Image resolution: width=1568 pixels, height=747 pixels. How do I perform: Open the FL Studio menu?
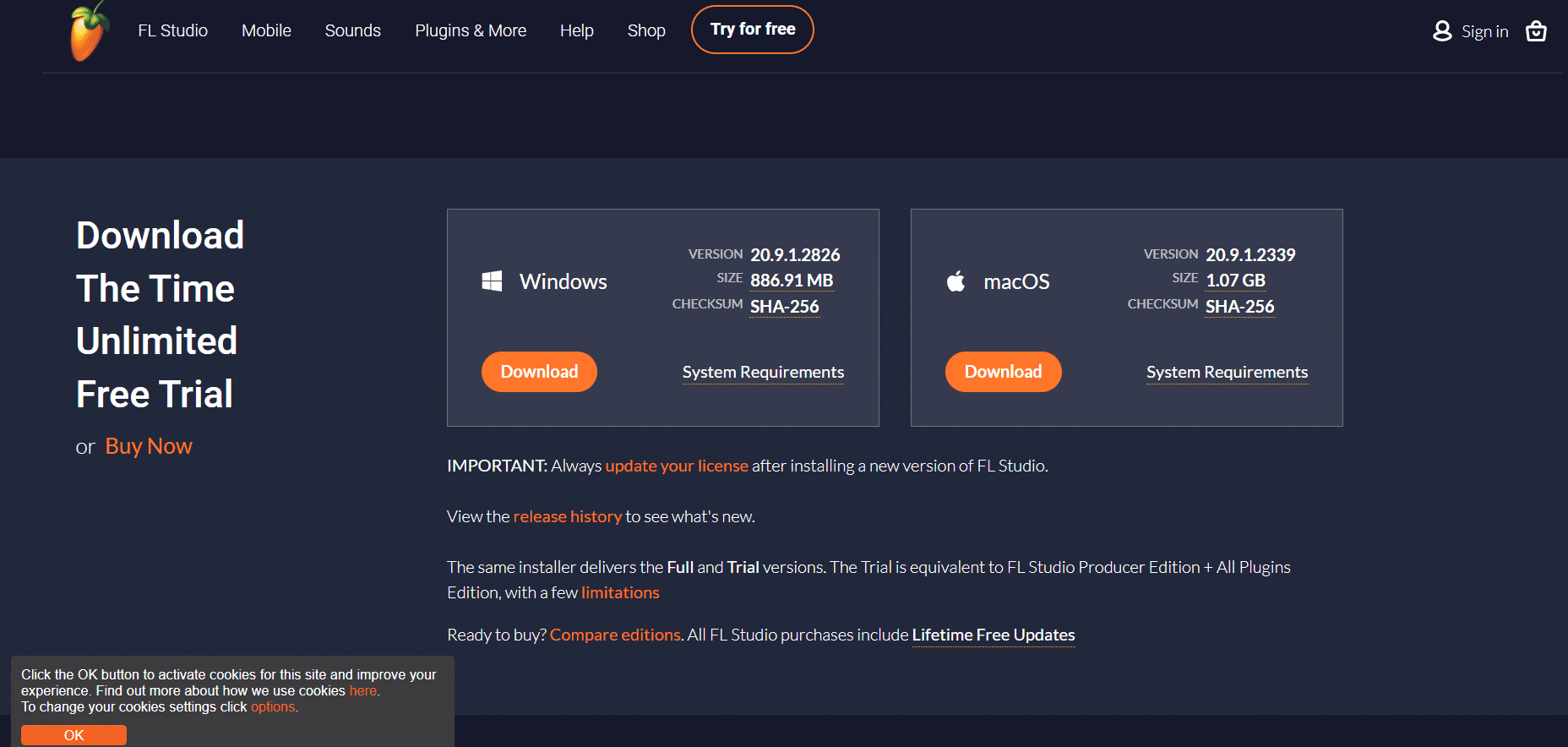click(x=172, y=30)
